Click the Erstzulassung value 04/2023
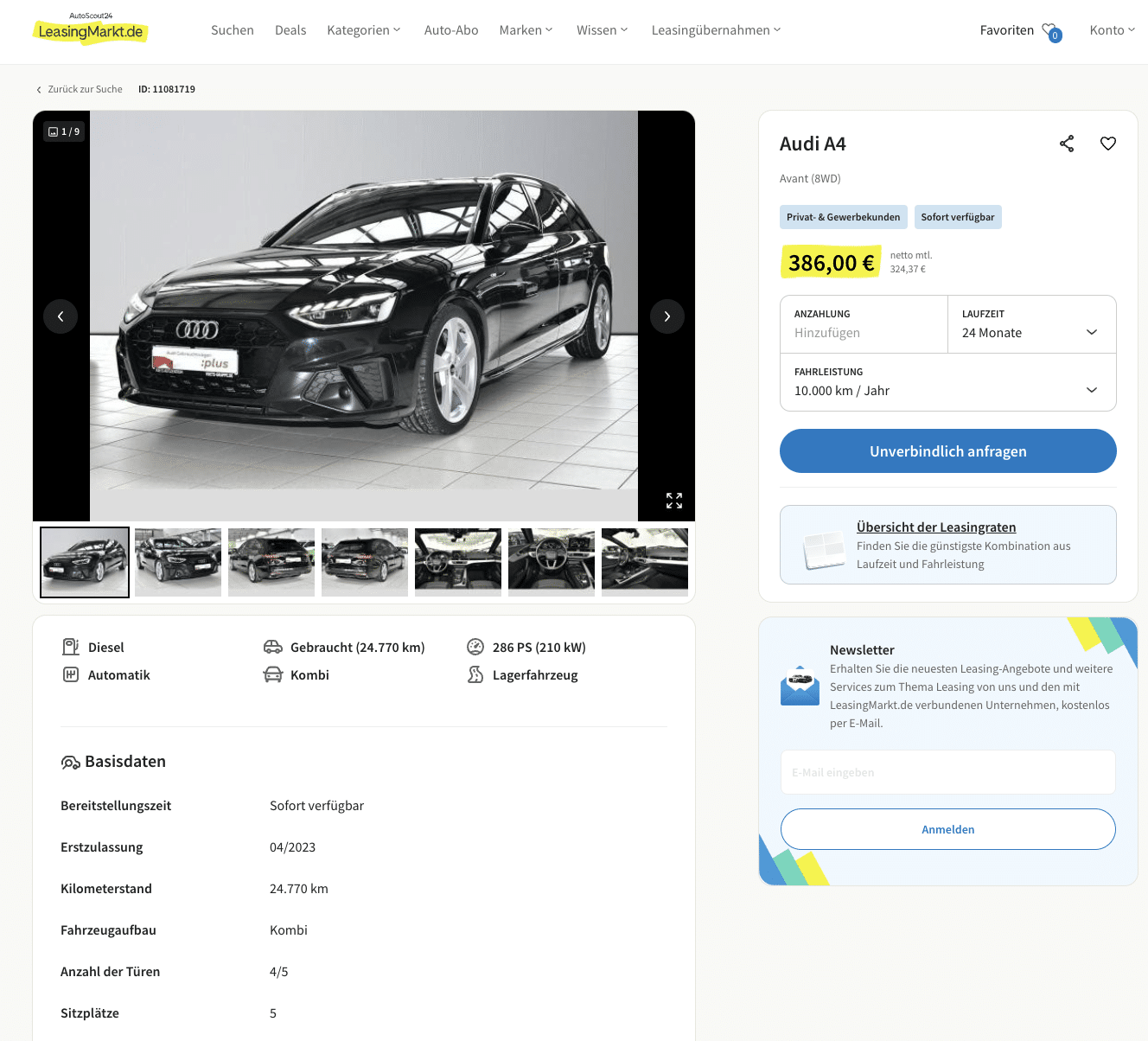1148x1041 pixels. 292,847
